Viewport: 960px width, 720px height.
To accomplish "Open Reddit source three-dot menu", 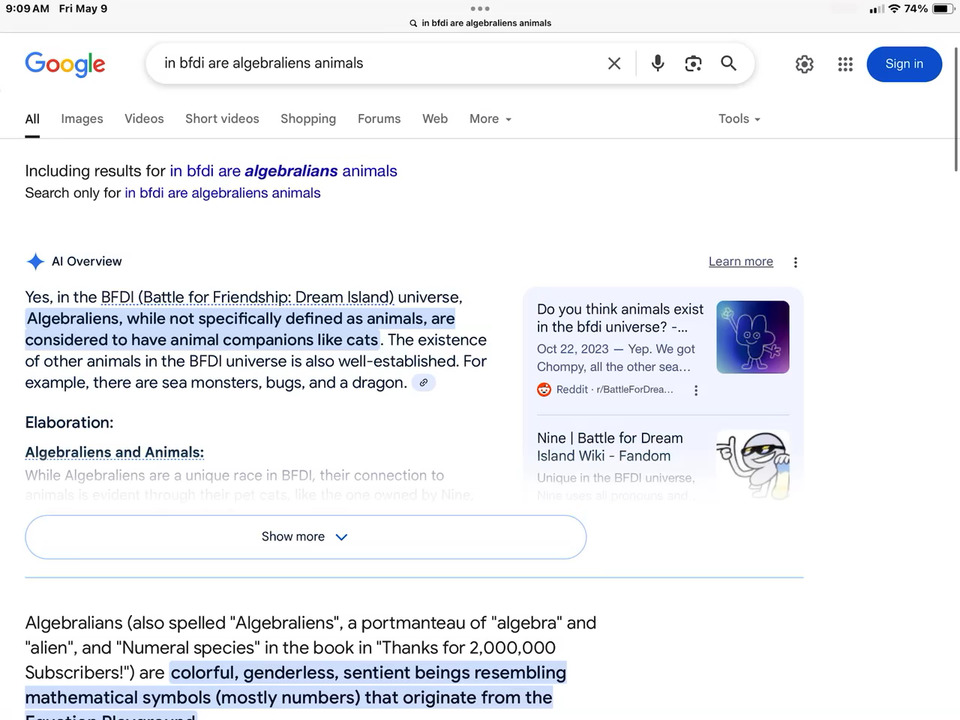I will [696, 390].
